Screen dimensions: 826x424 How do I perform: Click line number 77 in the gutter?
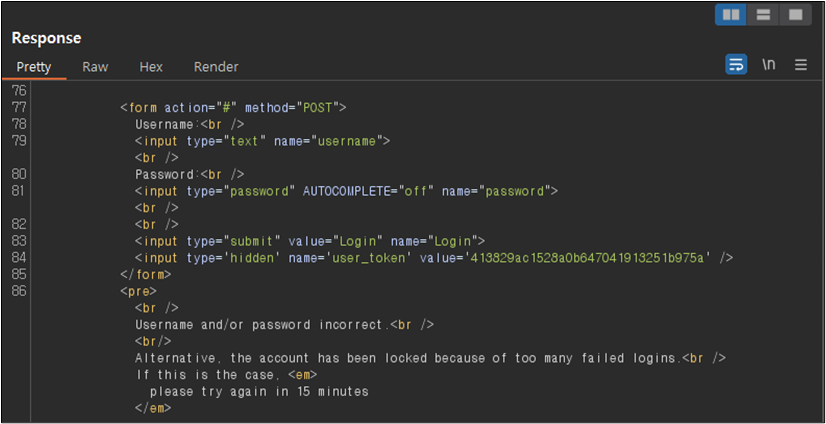click(19, 107)
